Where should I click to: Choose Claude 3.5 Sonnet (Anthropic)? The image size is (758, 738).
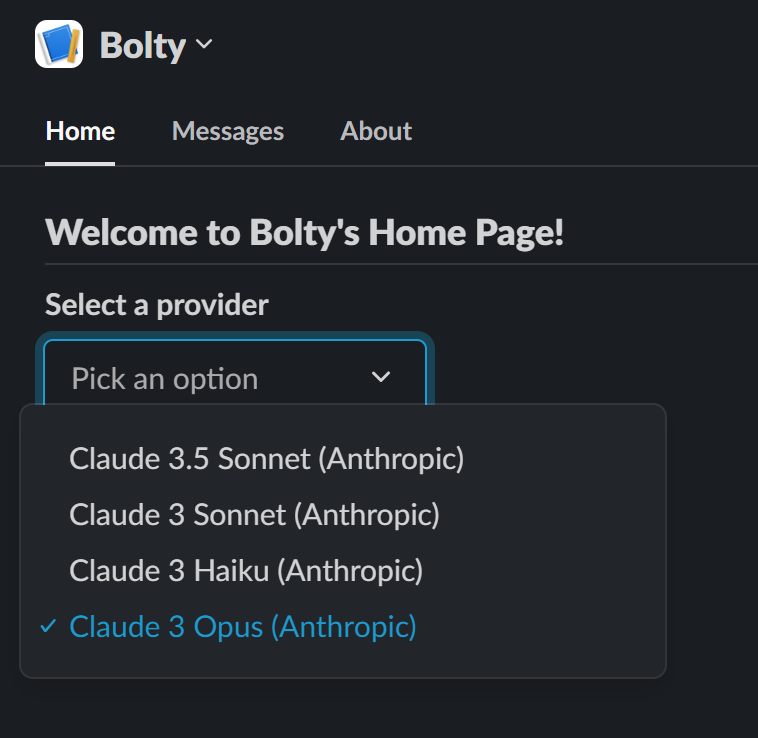[267, 459]
